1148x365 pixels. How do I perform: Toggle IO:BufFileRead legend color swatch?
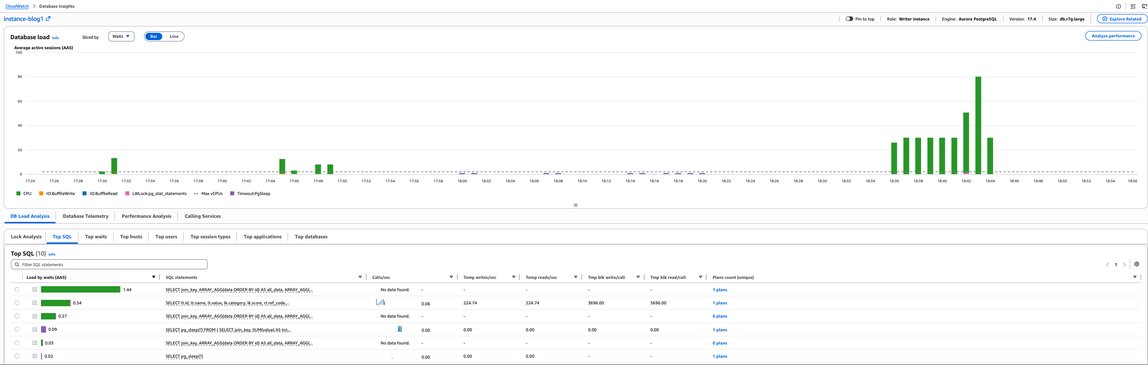(x=84, y=193)
